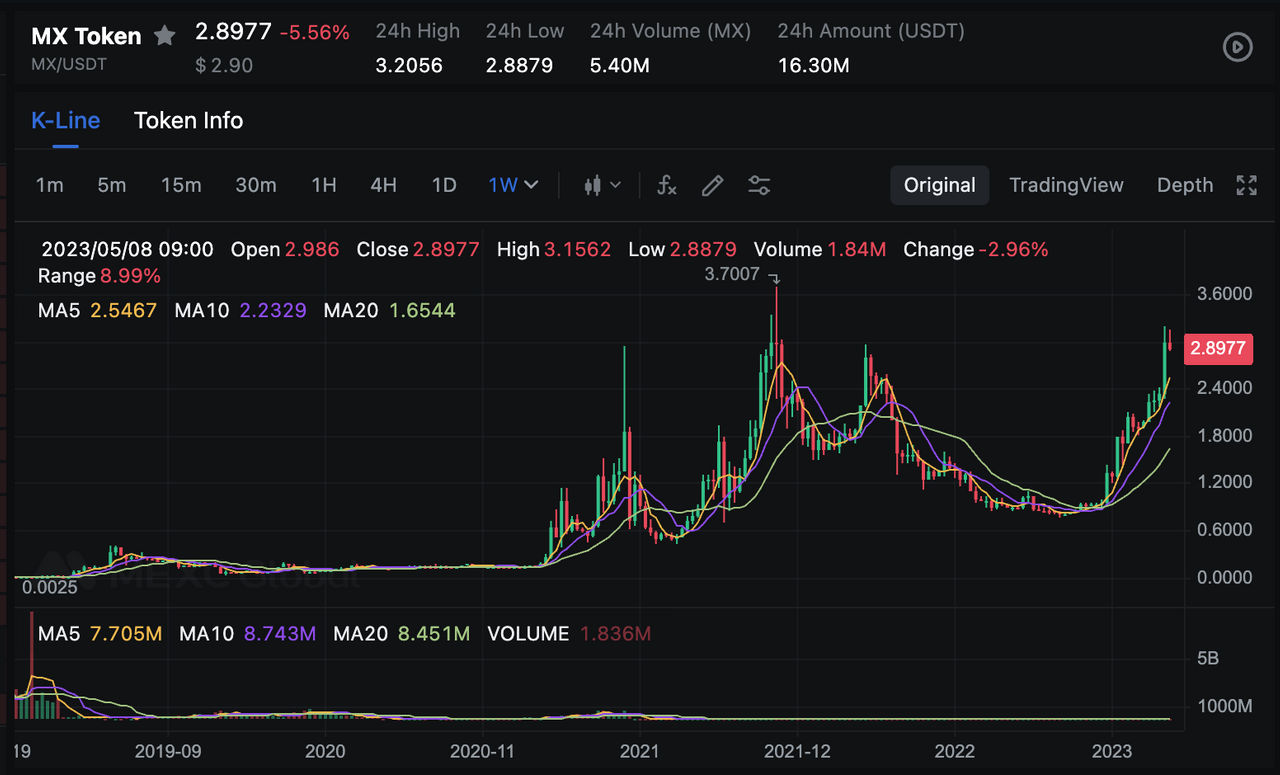This screenshot has height=775, width=1280.
Task: Switch to the Original chart view
Action: click(940, 185)
